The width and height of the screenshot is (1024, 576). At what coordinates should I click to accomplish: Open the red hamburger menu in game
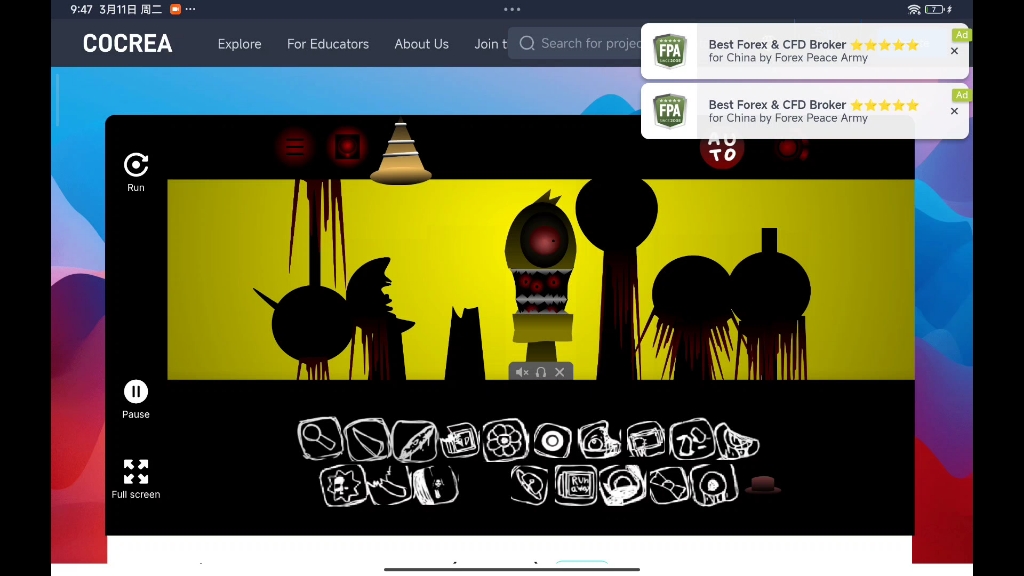tap(295, 146)
